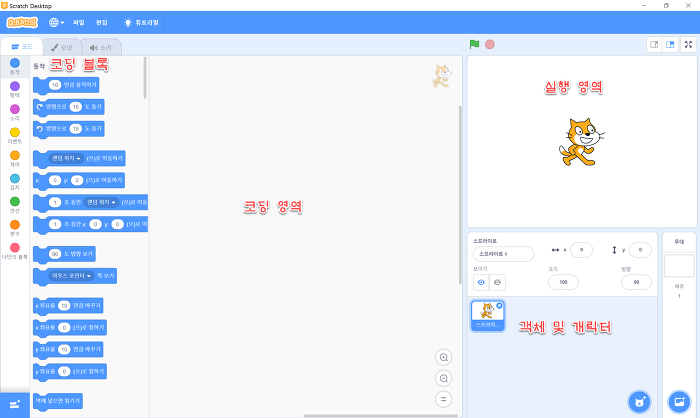Switch to small stage layout
The width and height of the screenshot is (700, 418).
click(x=654, y=44)
